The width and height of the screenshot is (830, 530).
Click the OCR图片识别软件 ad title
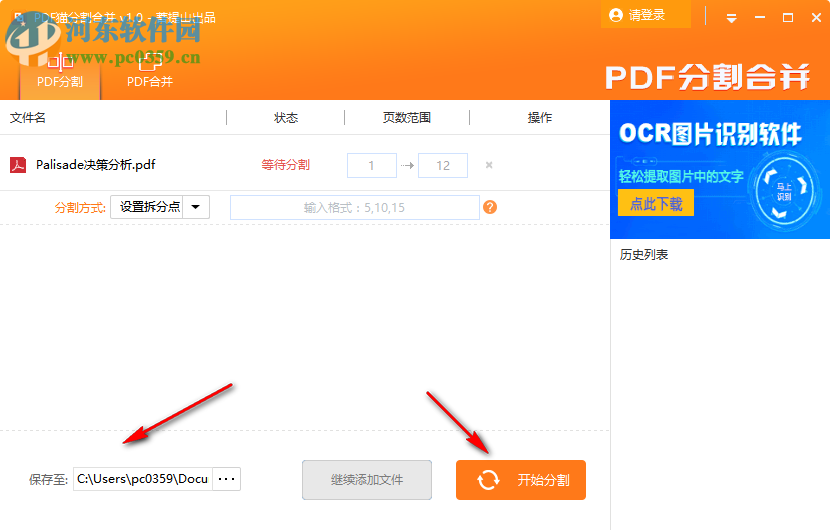tap(710, 133)
